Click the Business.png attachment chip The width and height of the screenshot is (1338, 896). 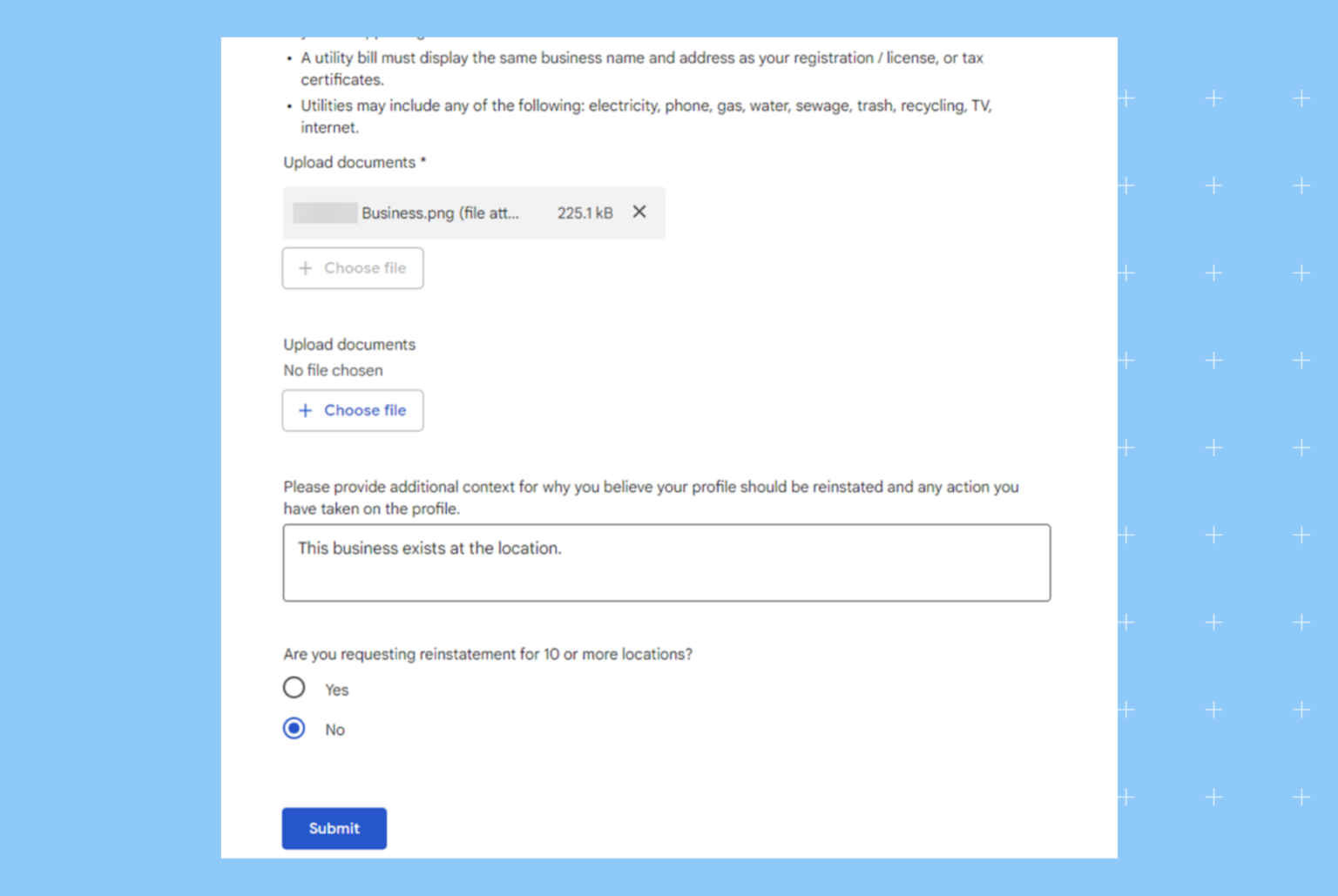tap(474, 212)
